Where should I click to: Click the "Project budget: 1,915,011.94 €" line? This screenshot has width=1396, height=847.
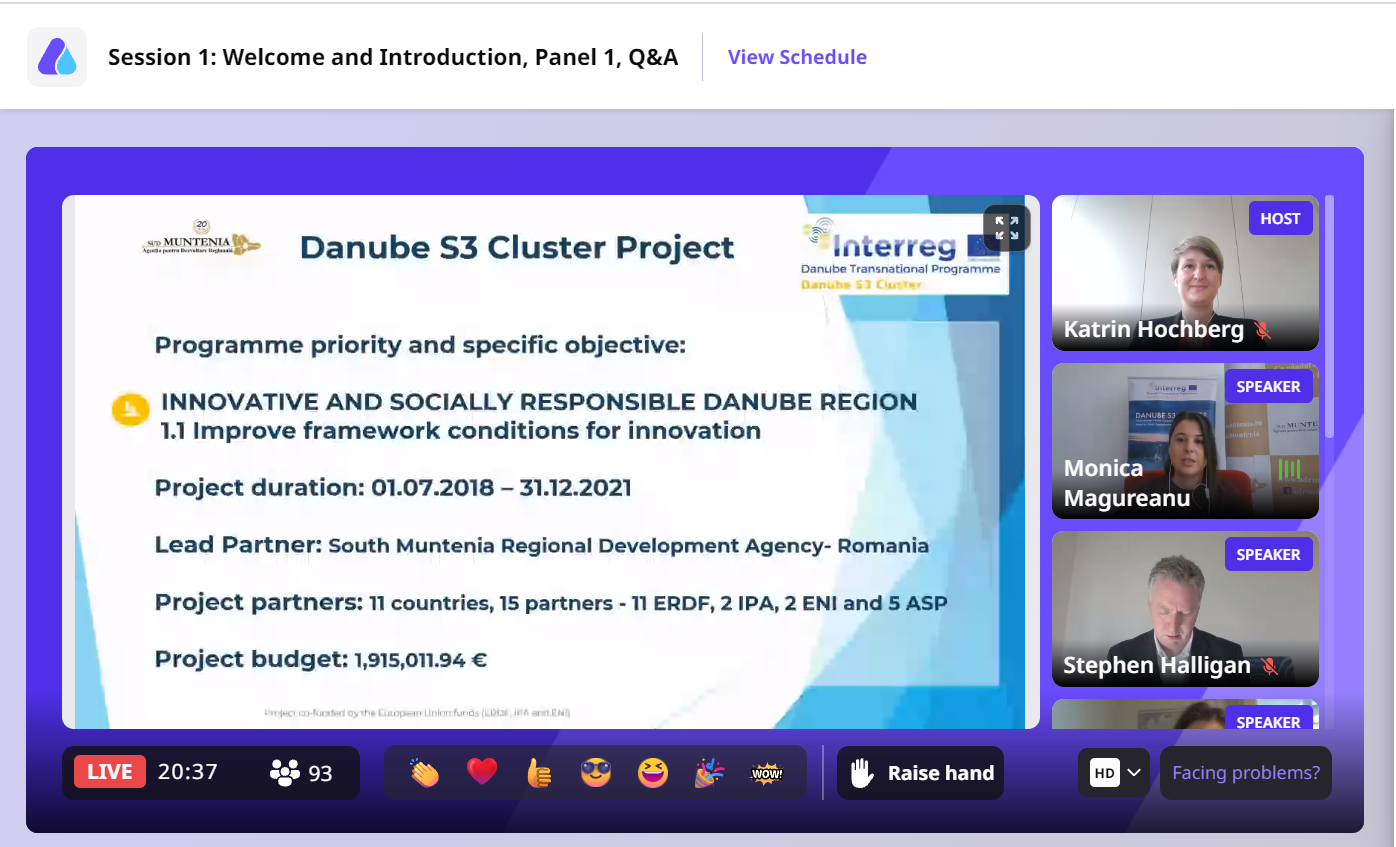coord(320,660)
